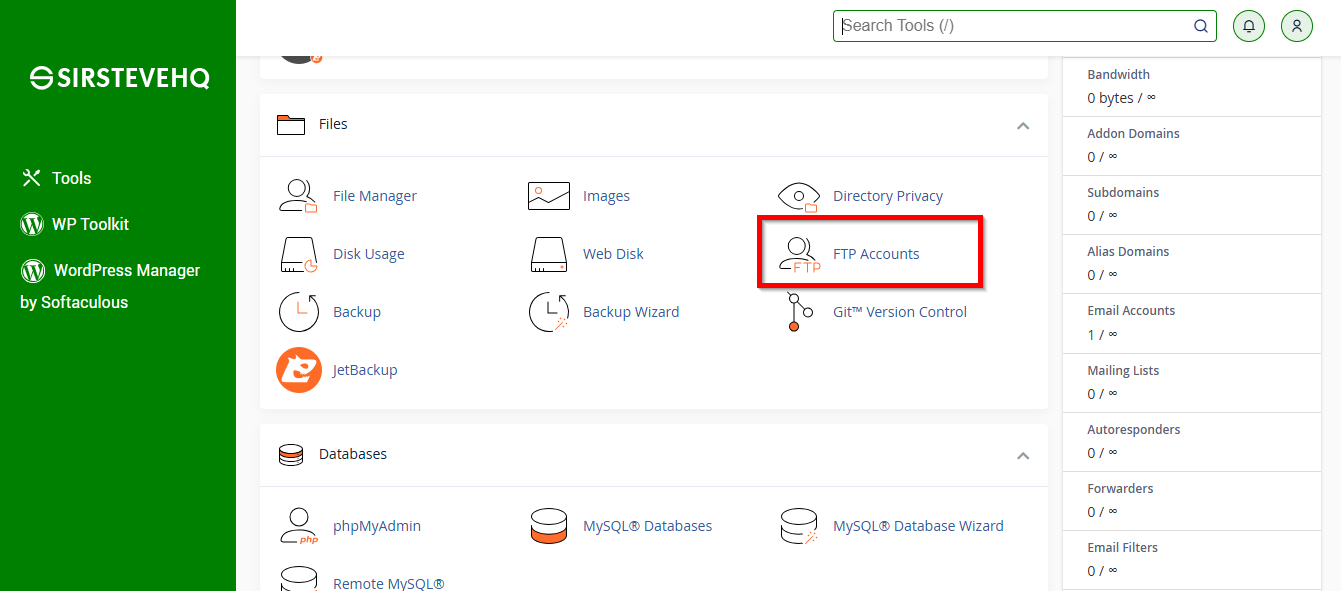Open the Backup link
This screenshot has width=1341, height=591.
(x=357, y=312)
